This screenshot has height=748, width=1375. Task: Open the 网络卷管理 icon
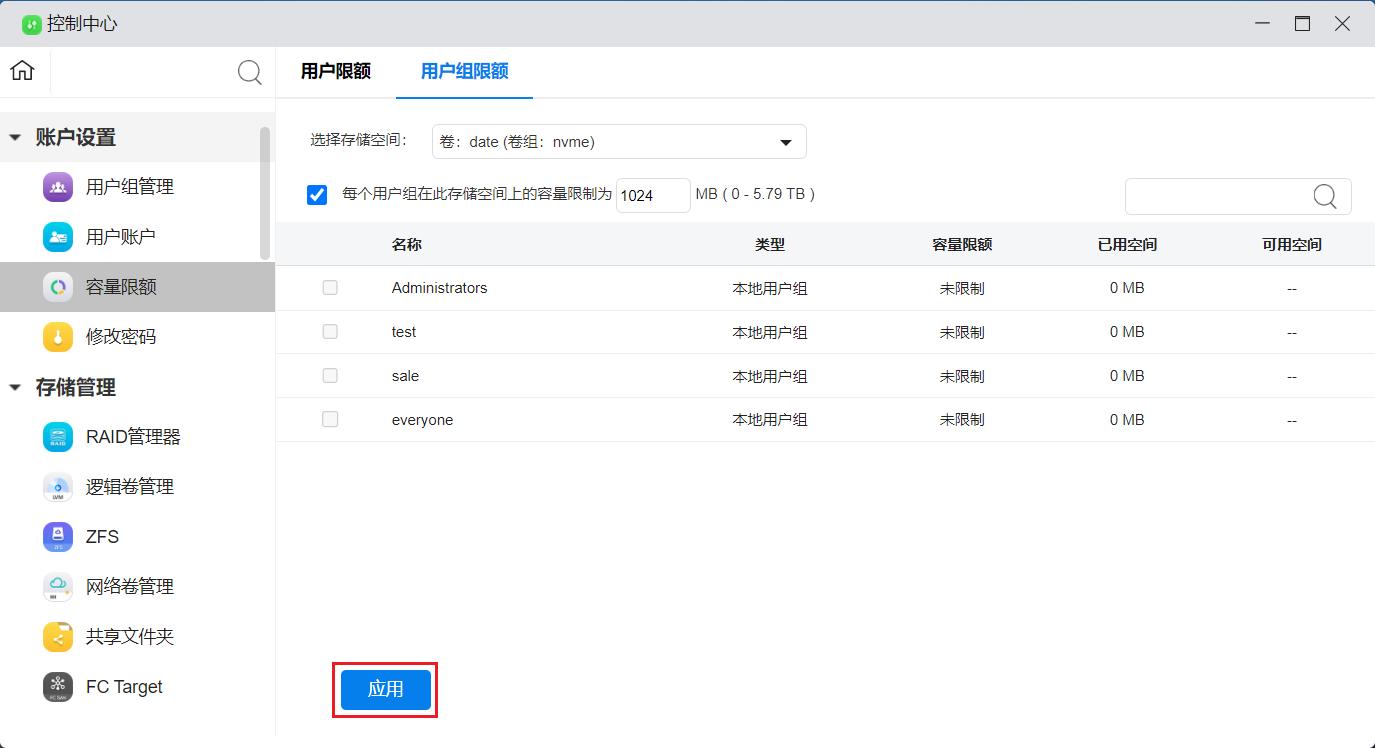[x=57, y=586]
